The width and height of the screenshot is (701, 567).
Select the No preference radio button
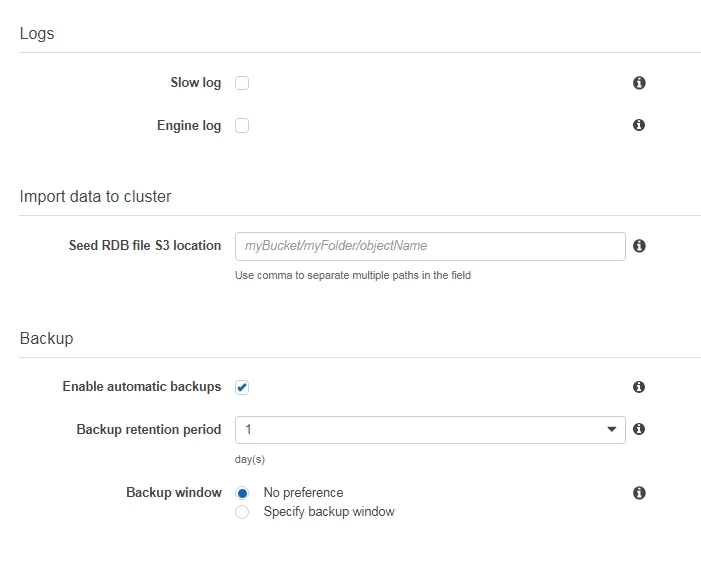coord(242,493)
